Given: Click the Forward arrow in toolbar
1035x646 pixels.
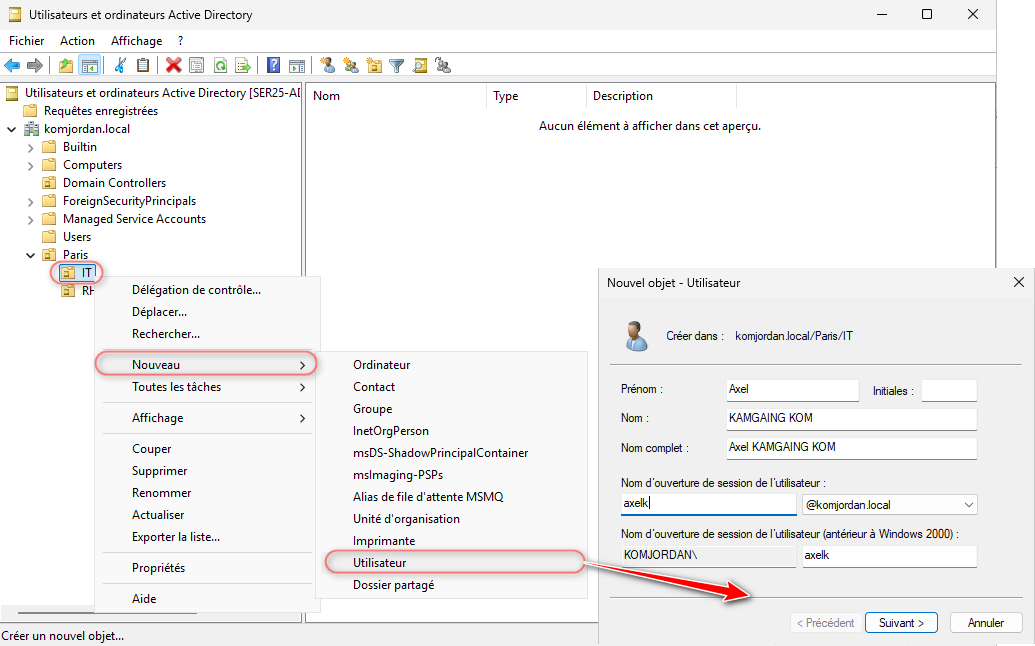Looking at the screenshot, I should pyautogui.click(x=35, y=65).
